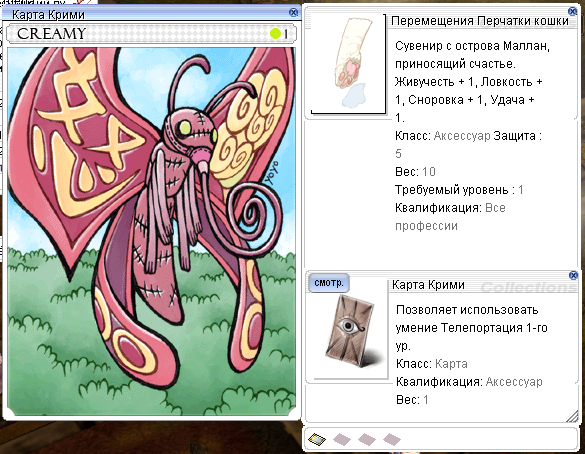Click the 'Перемещения Перчатки кошки' item title
The width and height of the screenshot is (585, 454).
pyautogui.click(x=480, y=21)
